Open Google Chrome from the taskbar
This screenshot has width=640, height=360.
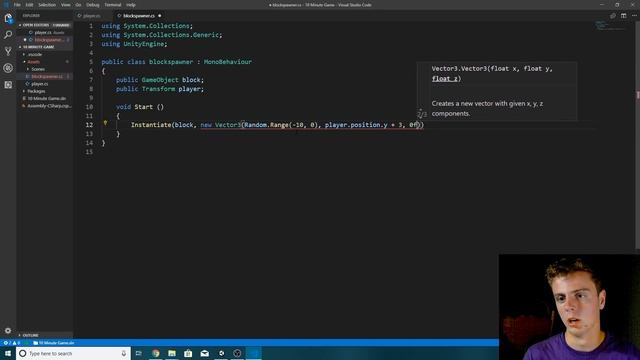156,353
